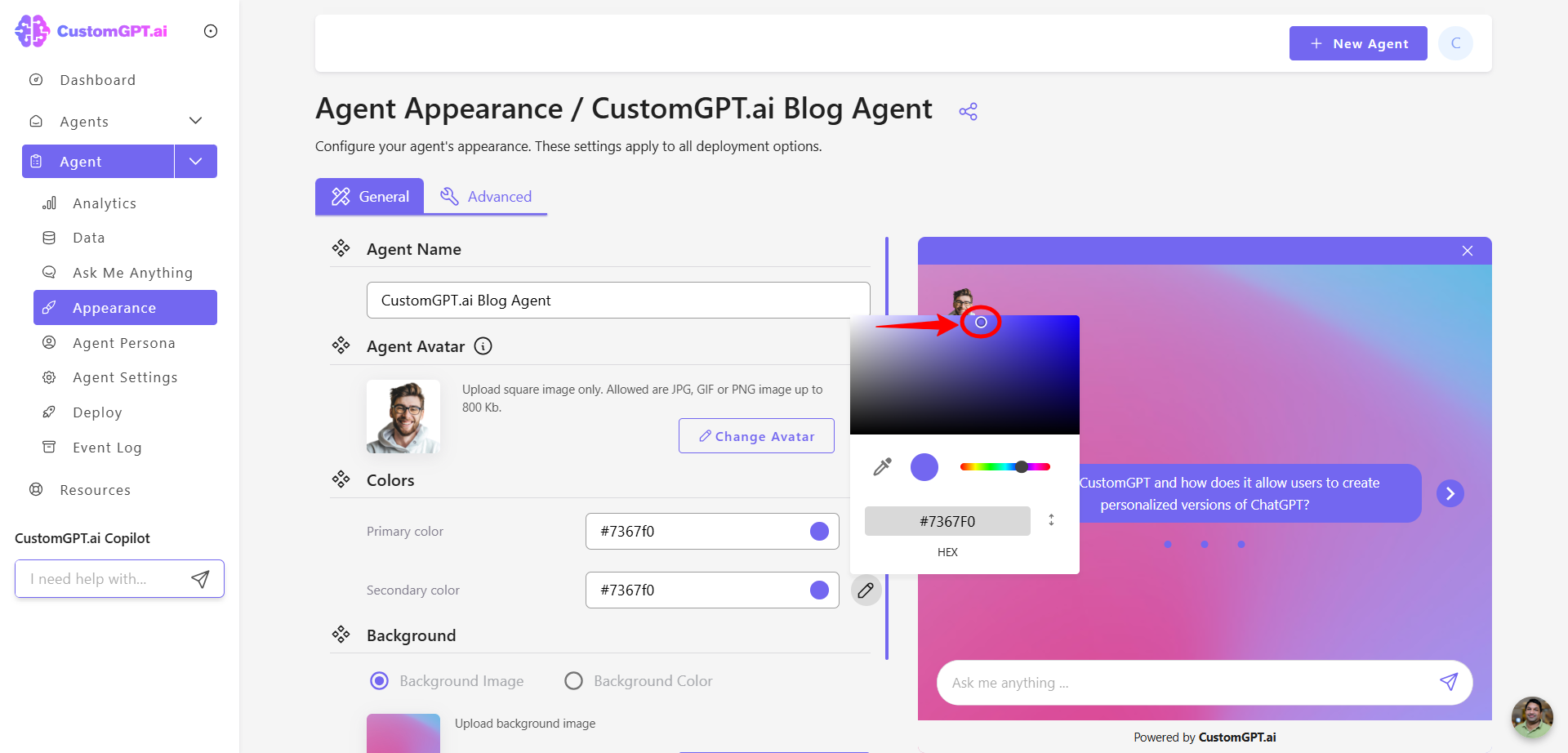Click the Data database icon
The image size is (1568, 753).
(x=49, y=238)
